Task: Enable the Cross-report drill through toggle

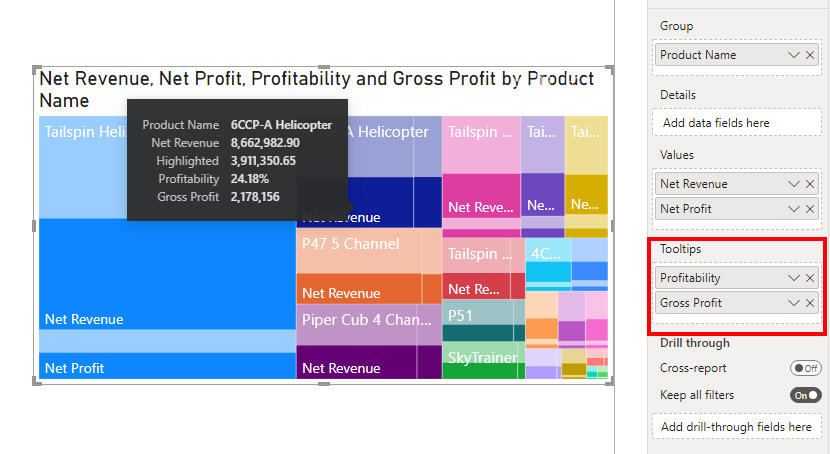Action: coord(805,368)
